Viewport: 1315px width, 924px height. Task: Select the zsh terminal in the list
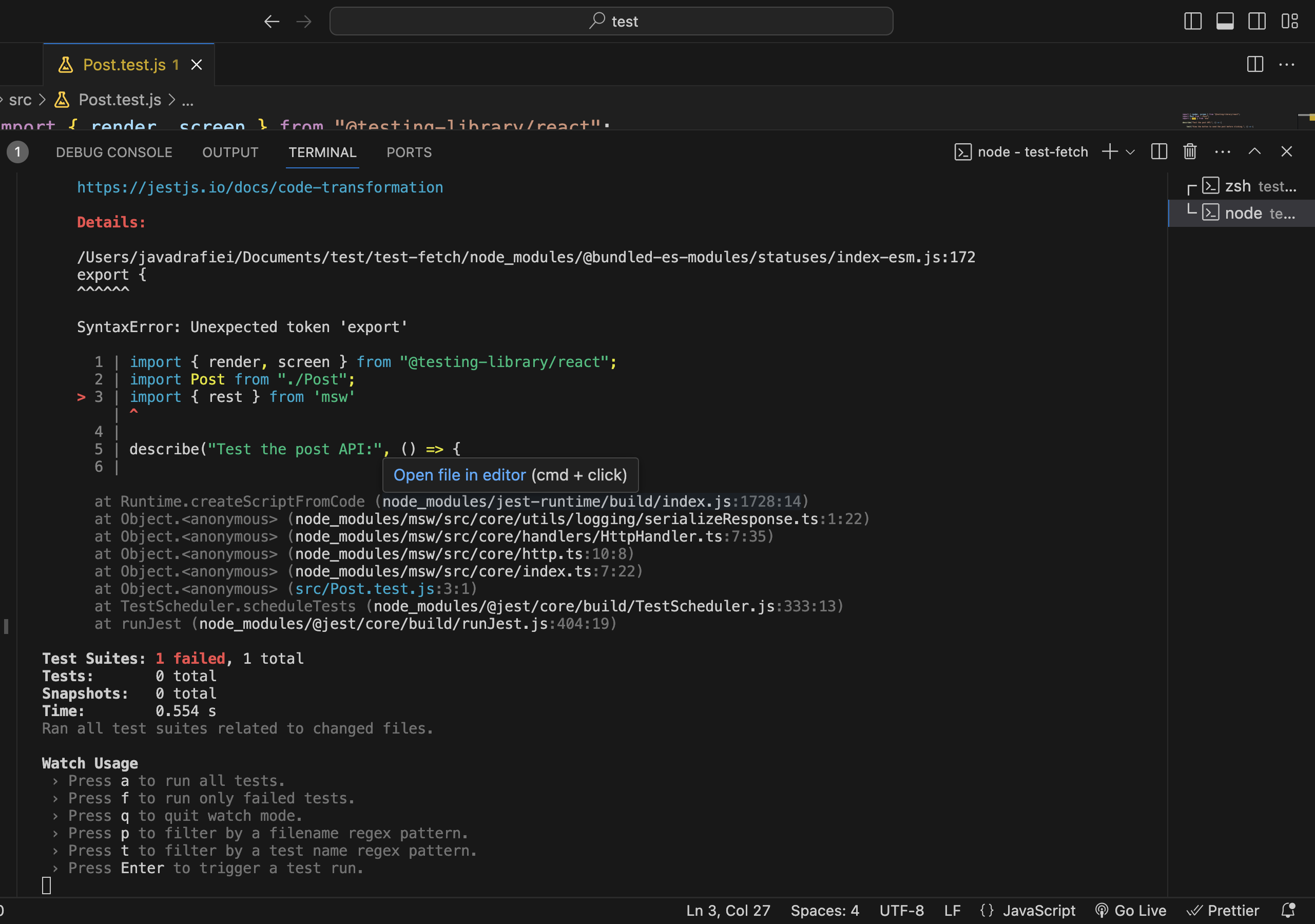click(1242, 186)
